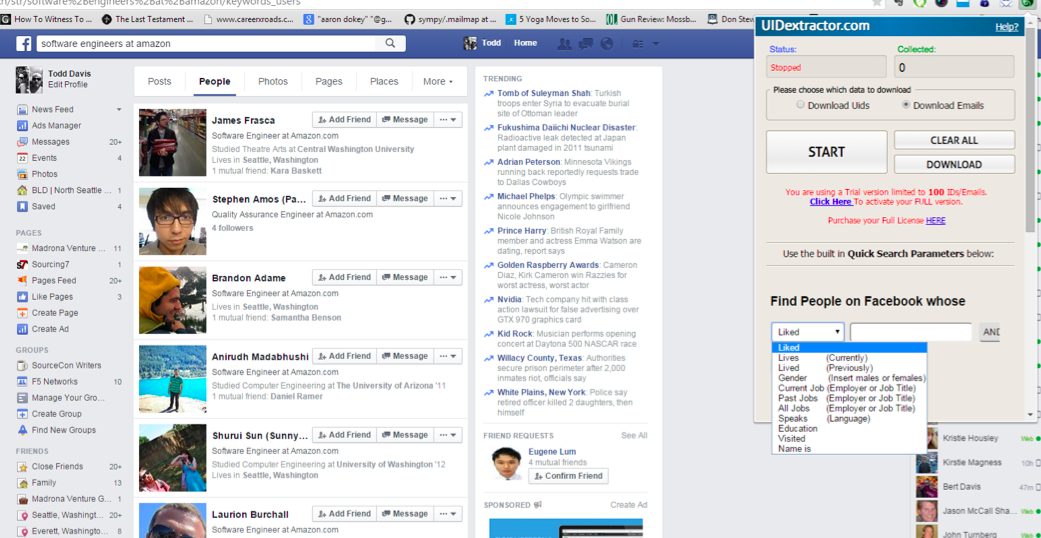The image size is (1041, 538).
Task: Switch to the Pages tab
Action: [x=329, y=82]
